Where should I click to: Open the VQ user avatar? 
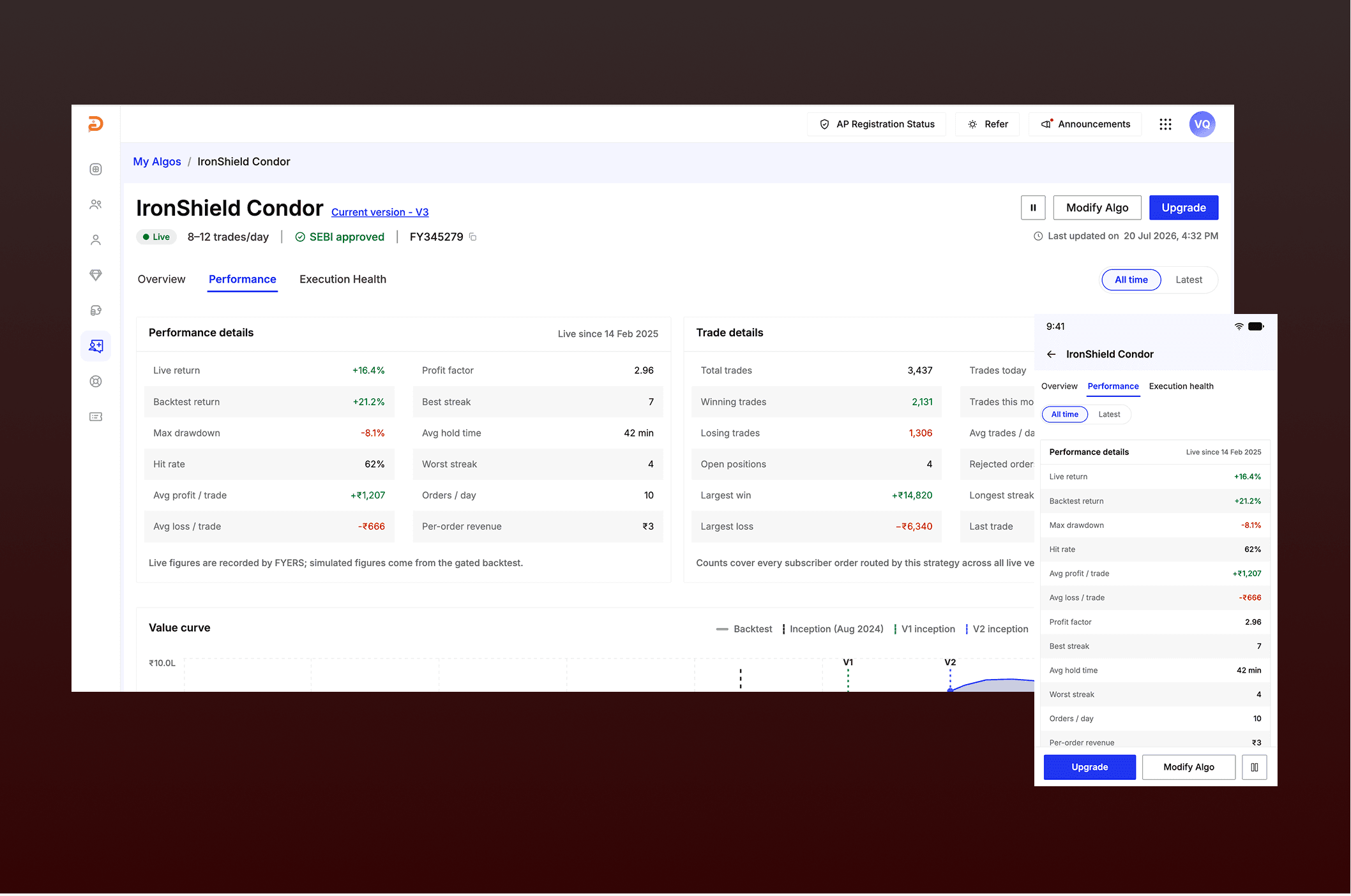coord(1202,124)
